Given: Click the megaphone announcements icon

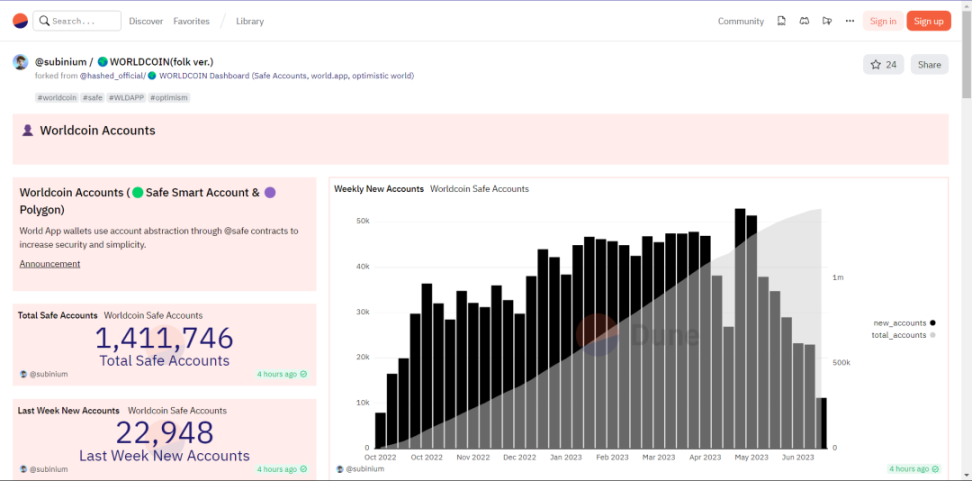Looking at the screenshot, I should coord(827,21).
